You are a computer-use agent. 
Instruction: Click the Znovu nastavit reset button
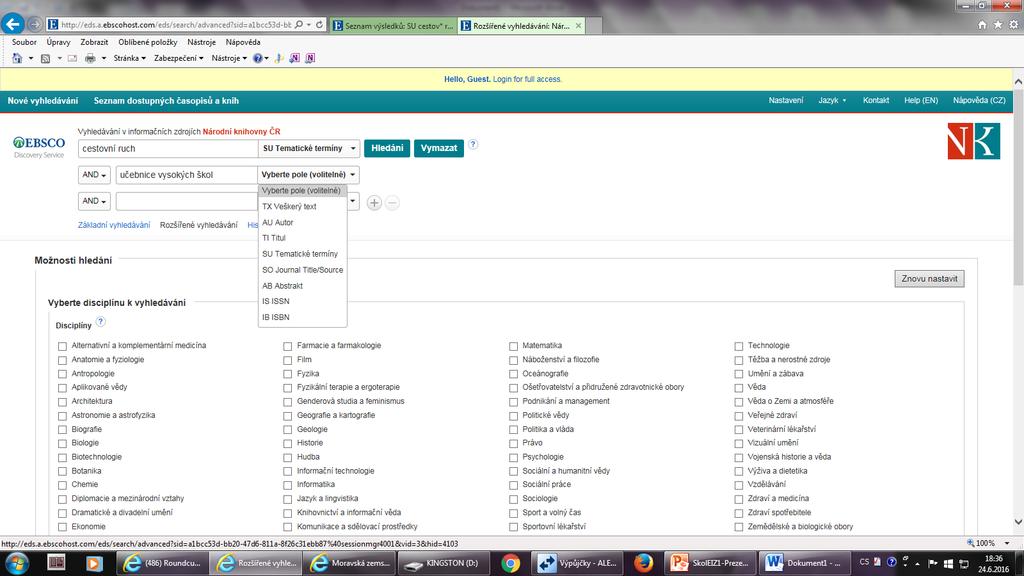tap(929, 279)
